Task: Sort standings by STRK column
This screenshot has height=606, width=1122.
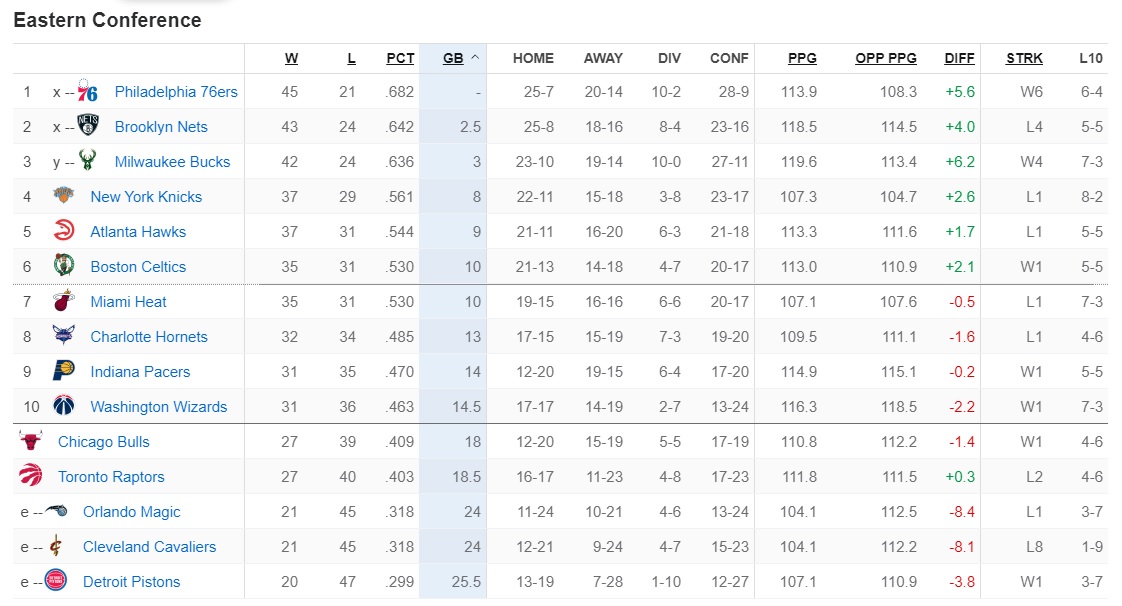Action: click(1024, 58)
